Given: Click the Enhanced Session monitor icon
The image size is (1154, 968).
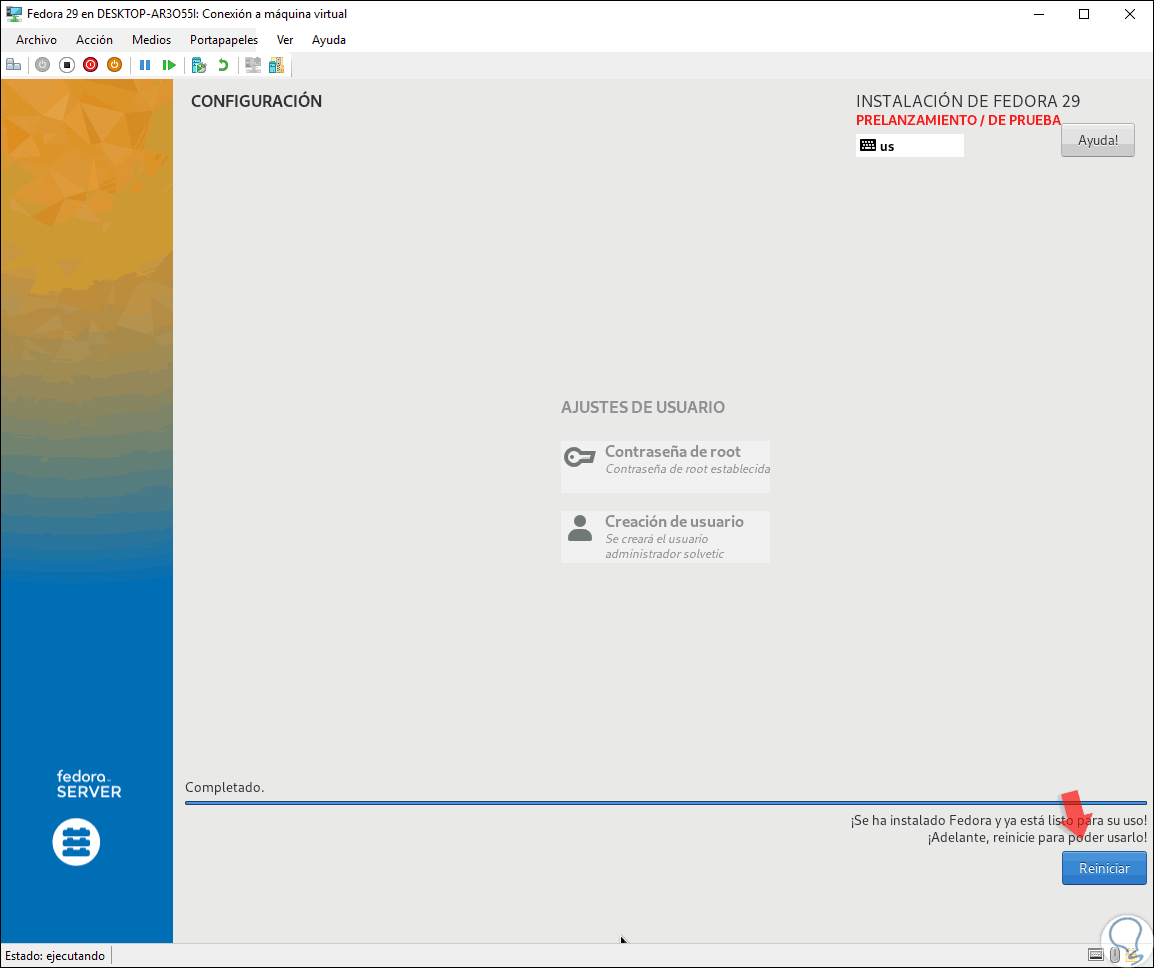Looking at the screenshot, I should tap(253, 65).
